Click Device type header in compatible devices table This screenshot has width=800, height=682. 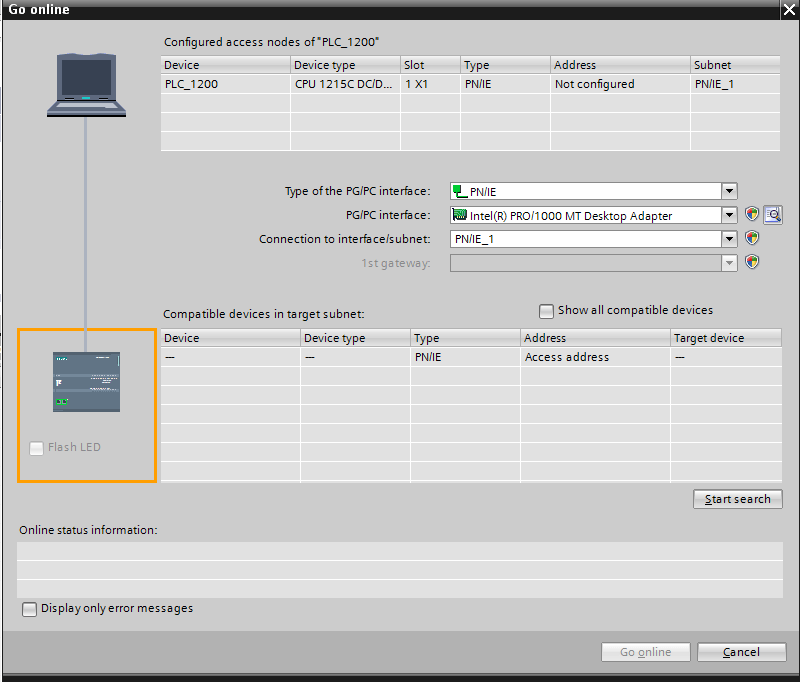355,338
